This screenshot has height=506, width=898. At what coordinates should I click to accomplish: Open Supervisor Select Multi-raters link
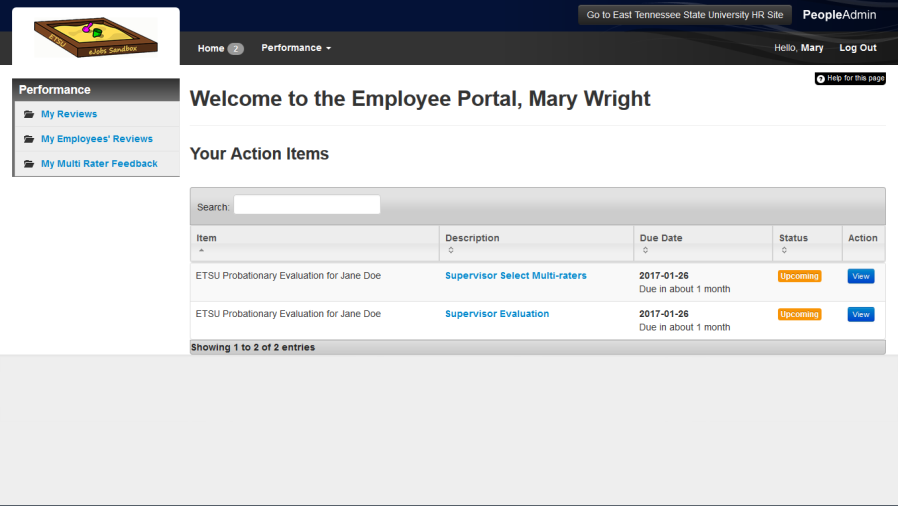[x=515, y=276]
